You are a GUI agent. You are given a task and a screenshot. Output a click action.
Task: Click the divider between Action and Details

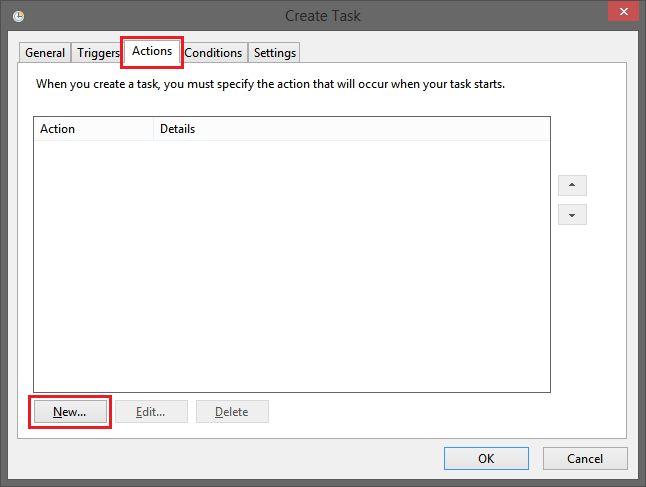[154, 129]
